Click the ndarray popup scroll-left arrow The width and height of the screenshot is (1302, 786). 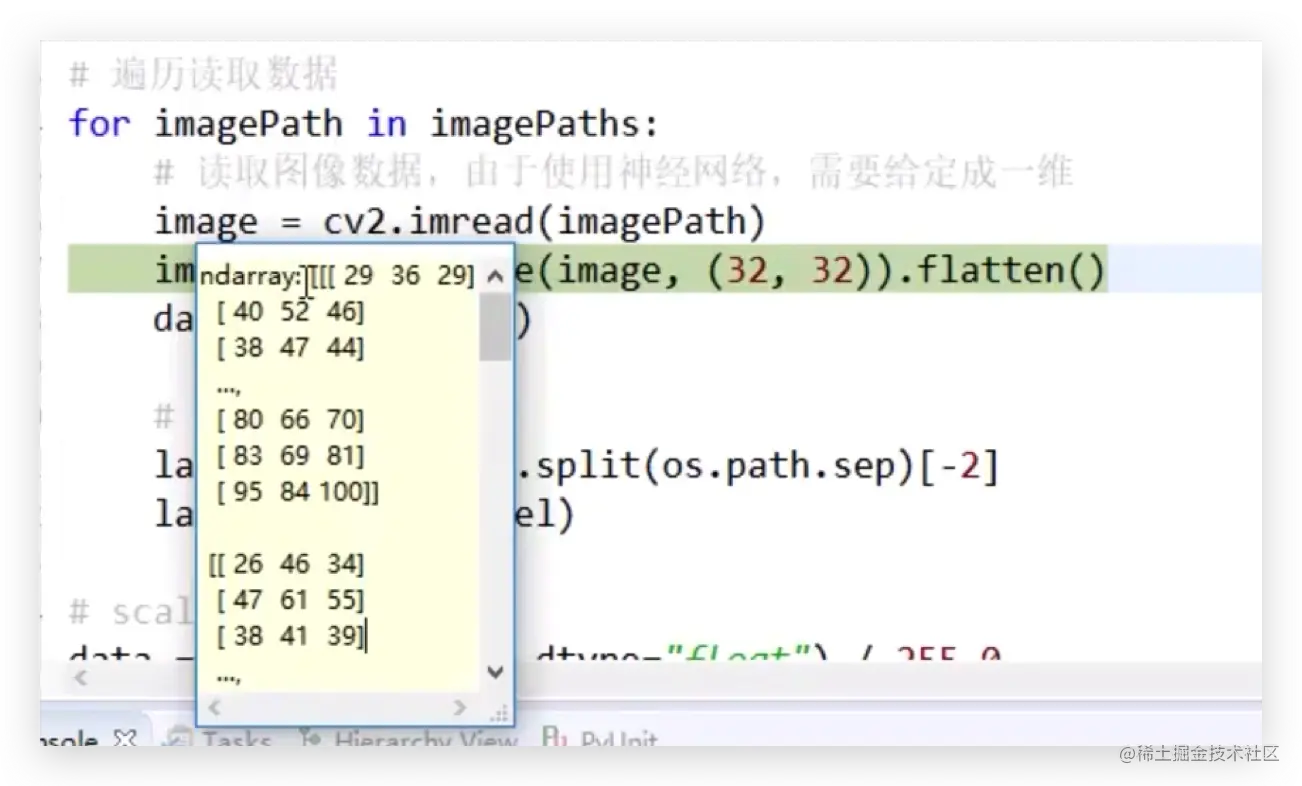(x=214, y=708)
